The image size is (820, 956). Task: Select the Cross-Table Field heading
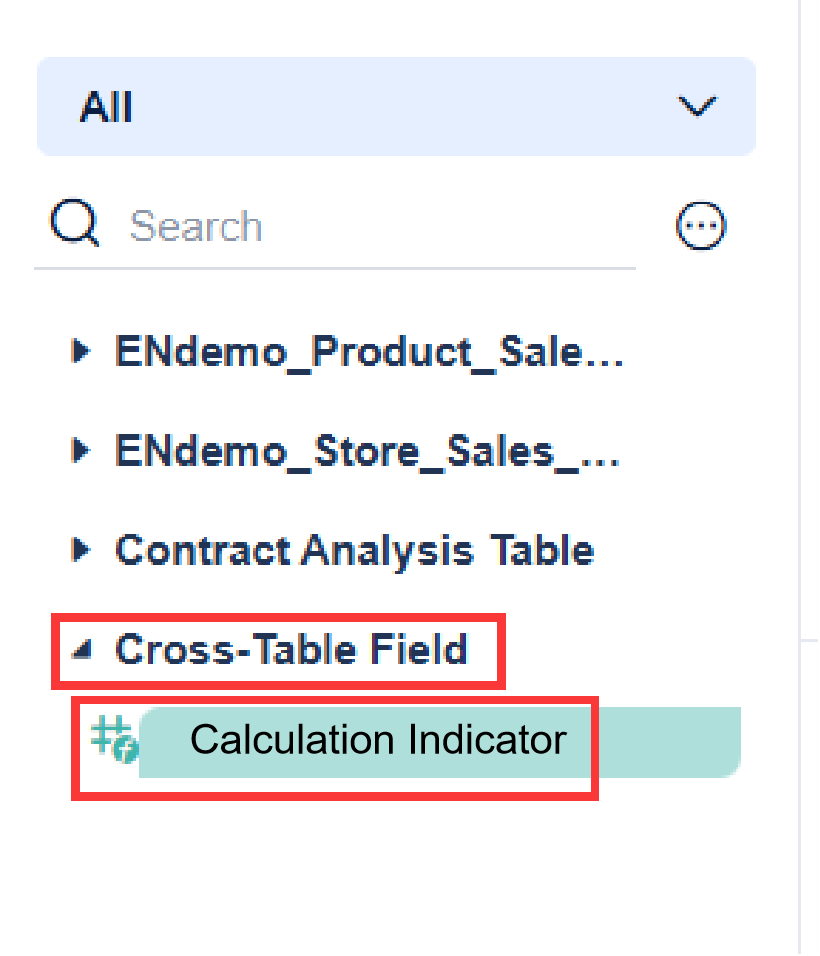292,649
